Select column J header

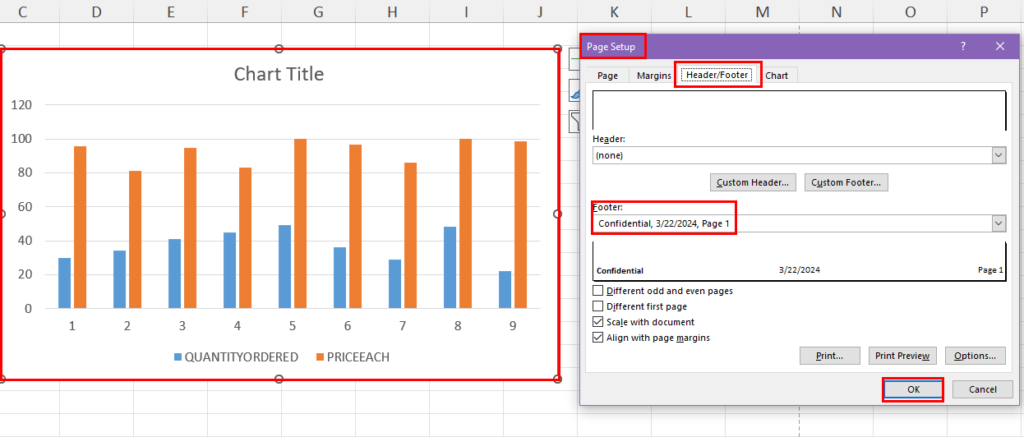(539, 12)
